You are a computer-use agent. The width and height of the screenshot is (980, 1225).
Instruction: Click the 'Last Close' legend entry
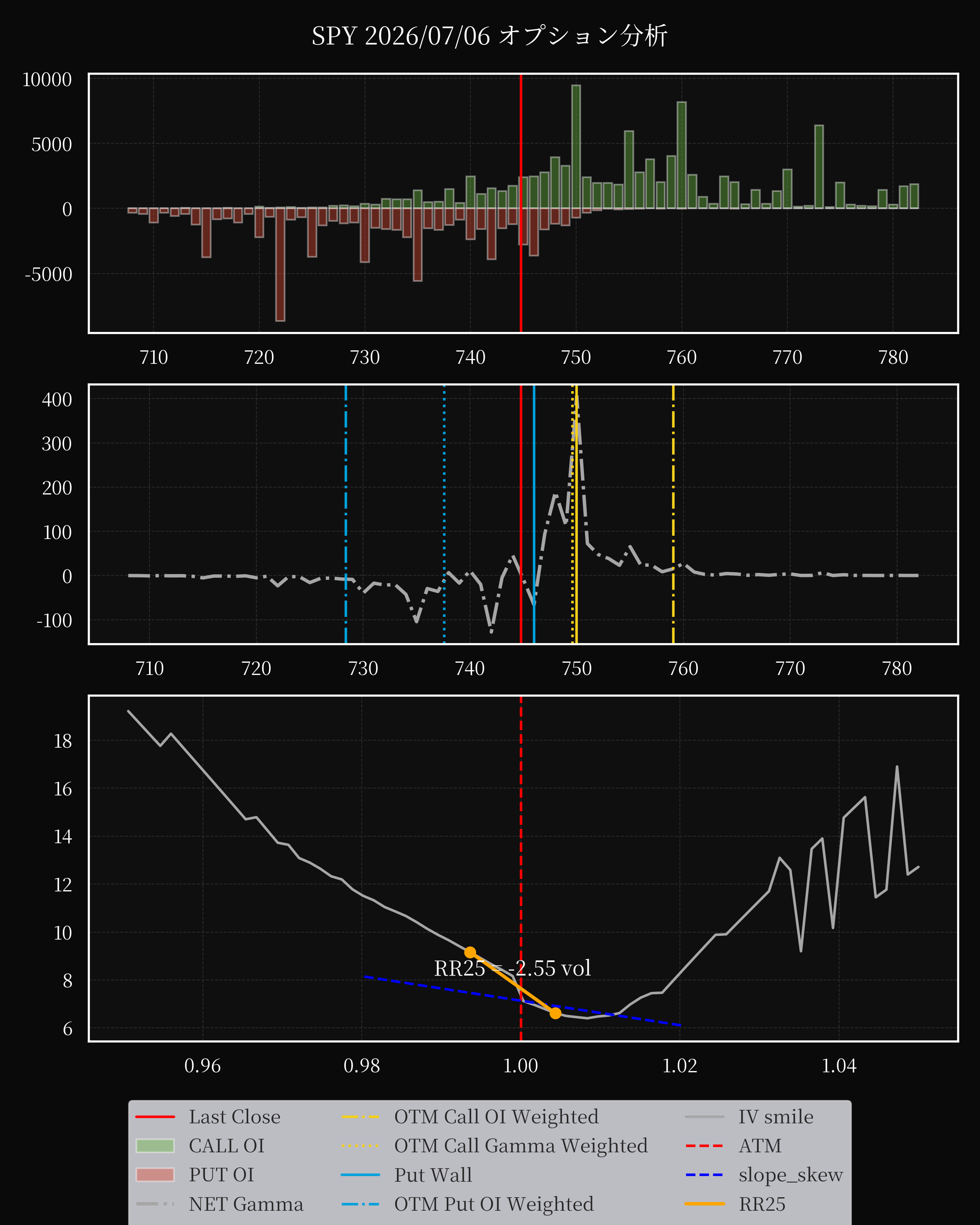[208, 1117]
